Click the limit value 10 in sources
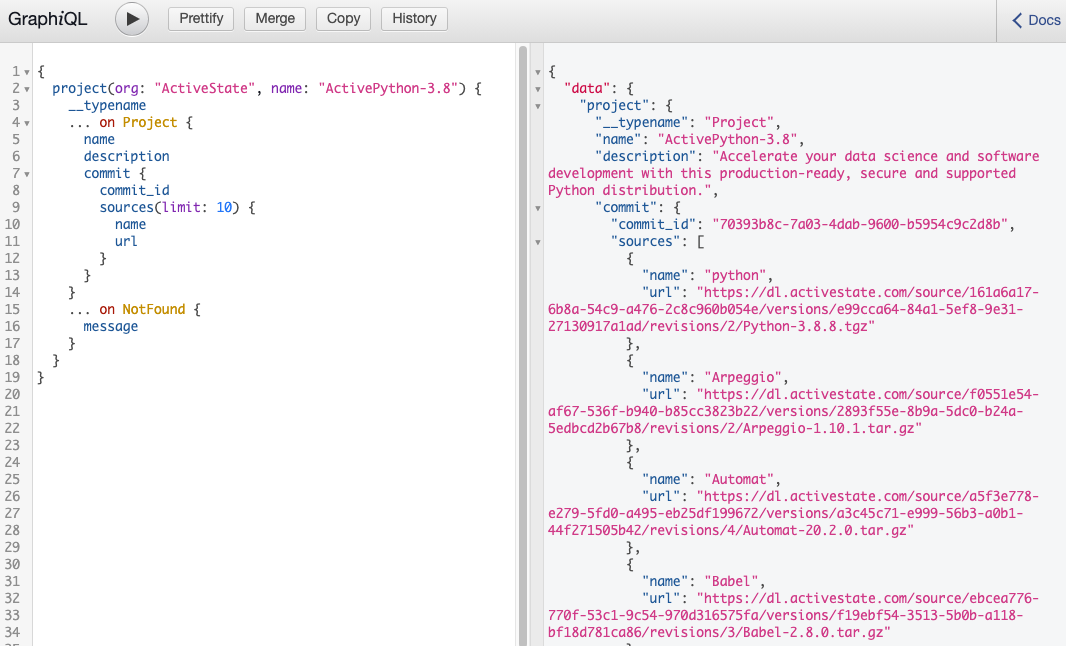This screenshot has width=1066, height=646. point(224,207)
